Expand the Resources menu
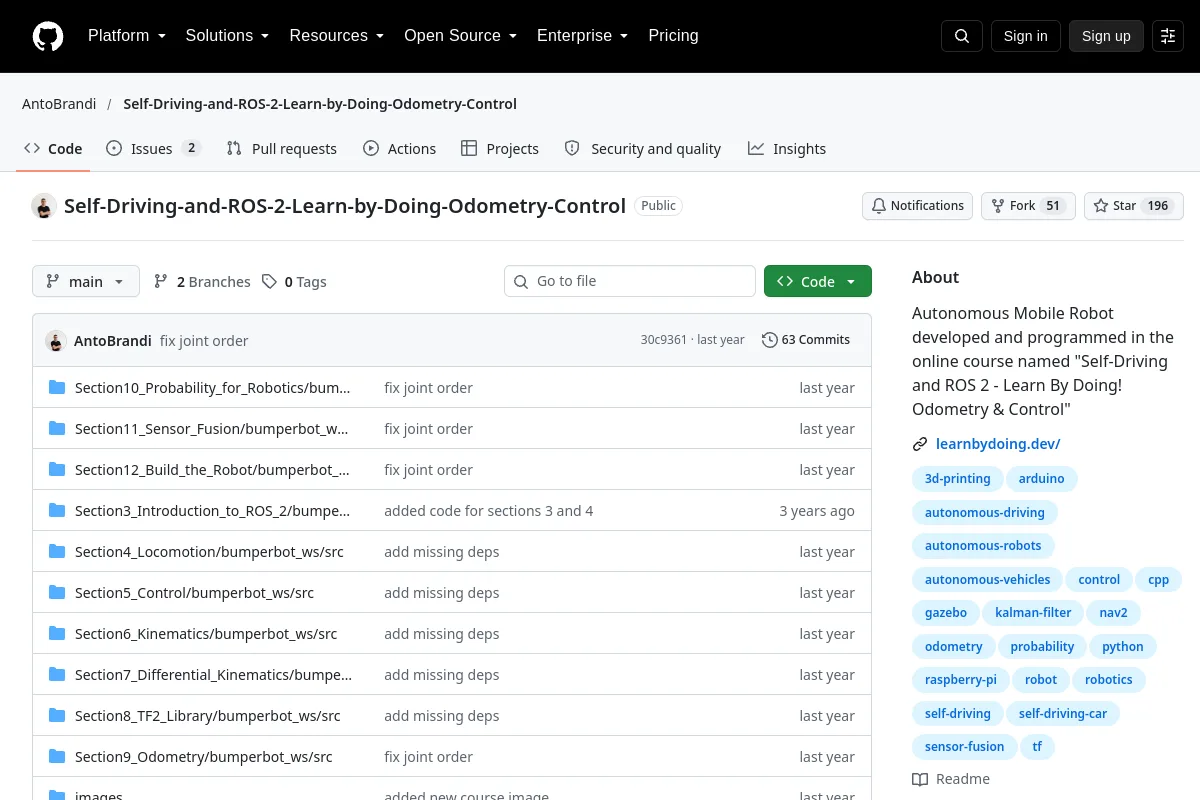 coord(337,36)
